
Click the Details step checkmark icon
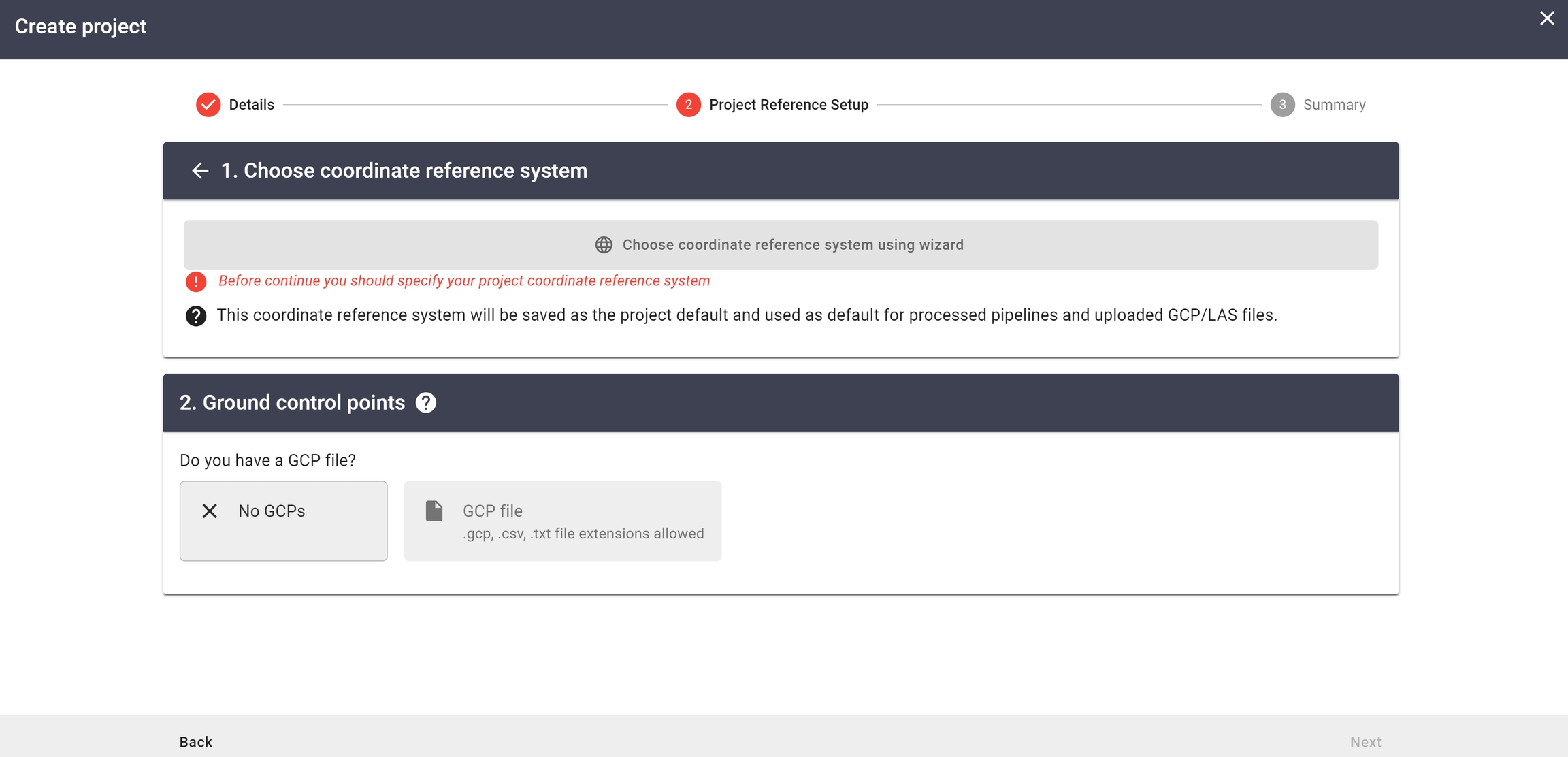tap(208, 105)
